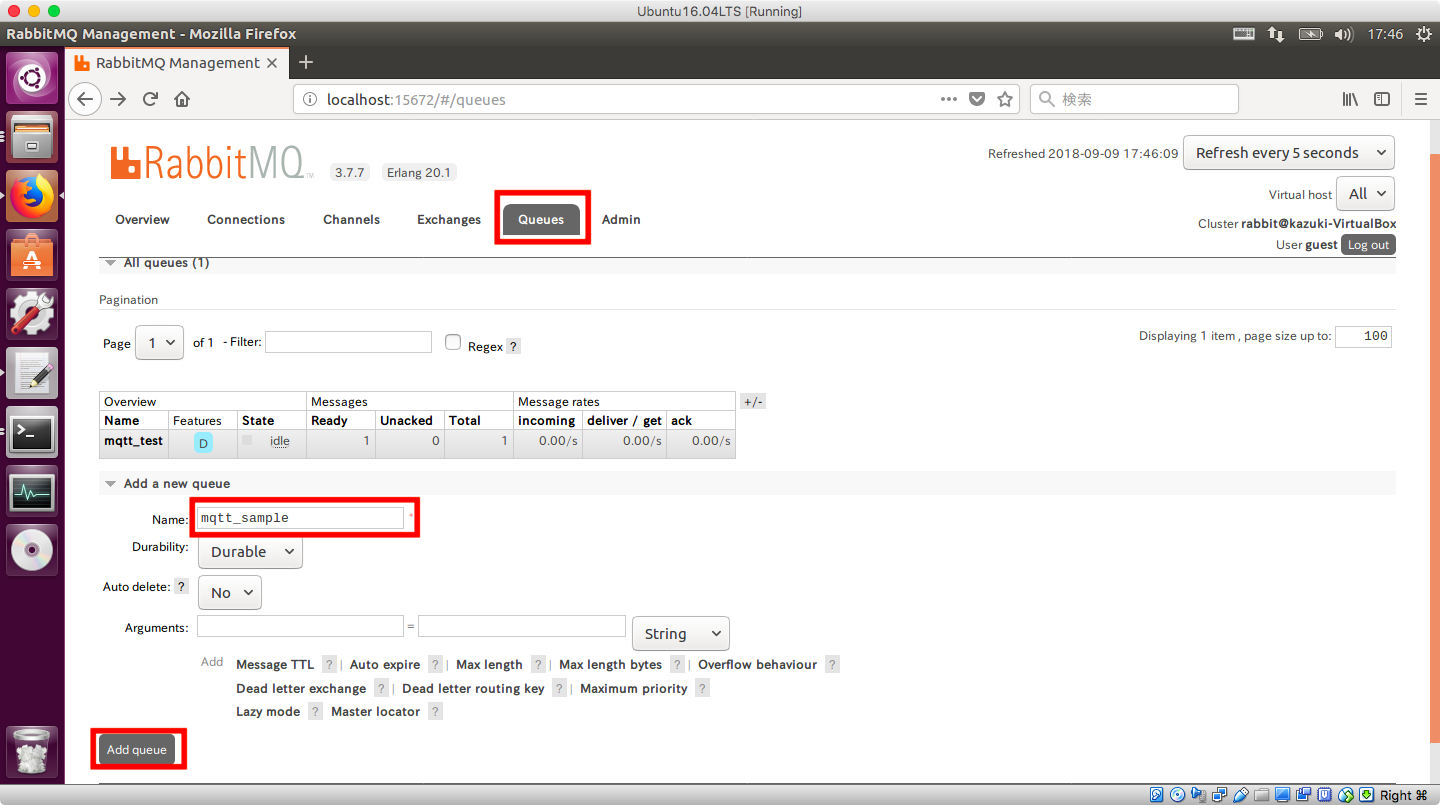Toggle the Firefox sidebar icon
The height and width of the screenshot is (805, 1440).
click(x=1382, y=99)
